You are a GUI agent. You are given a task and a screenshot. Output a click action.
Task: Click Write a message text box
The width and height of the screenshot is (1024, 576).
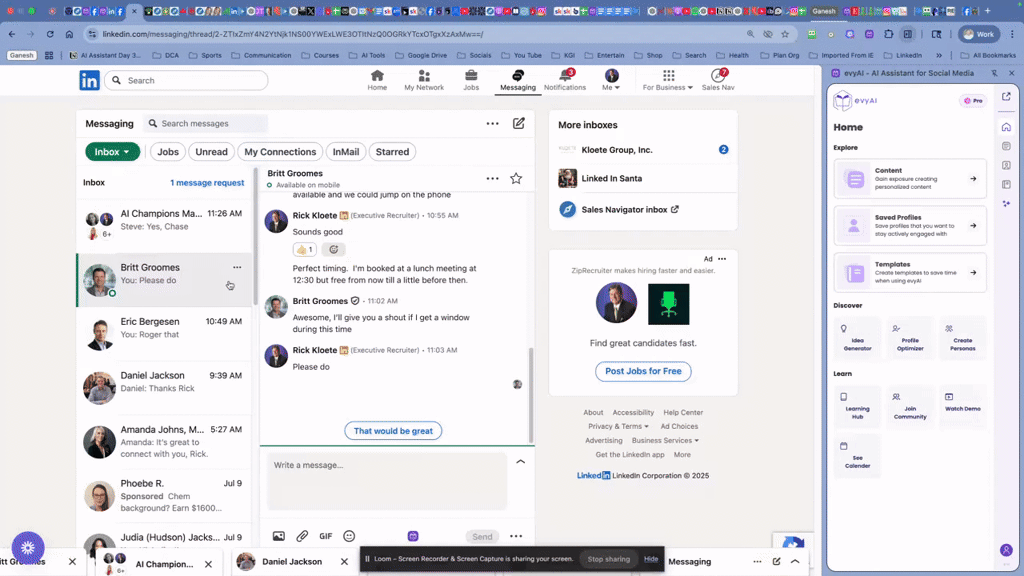387,481
